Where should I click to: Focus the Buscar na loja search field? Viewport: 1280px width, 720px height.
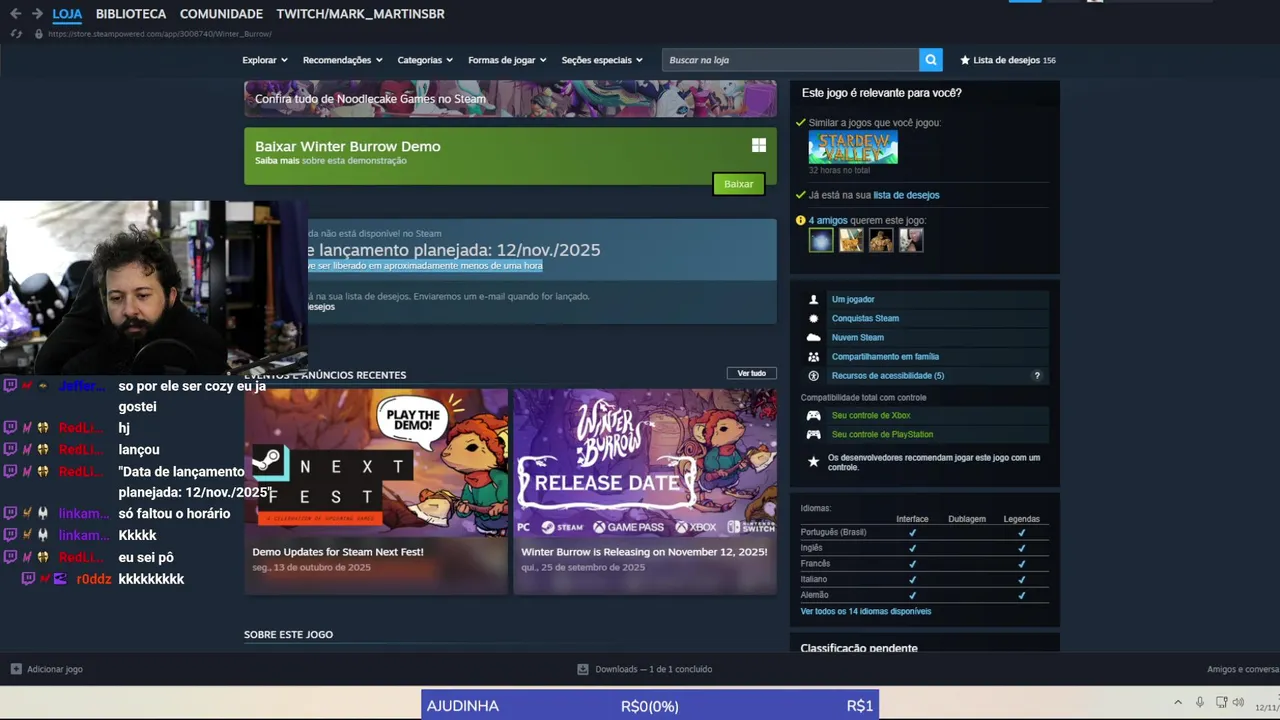point(790,60)
